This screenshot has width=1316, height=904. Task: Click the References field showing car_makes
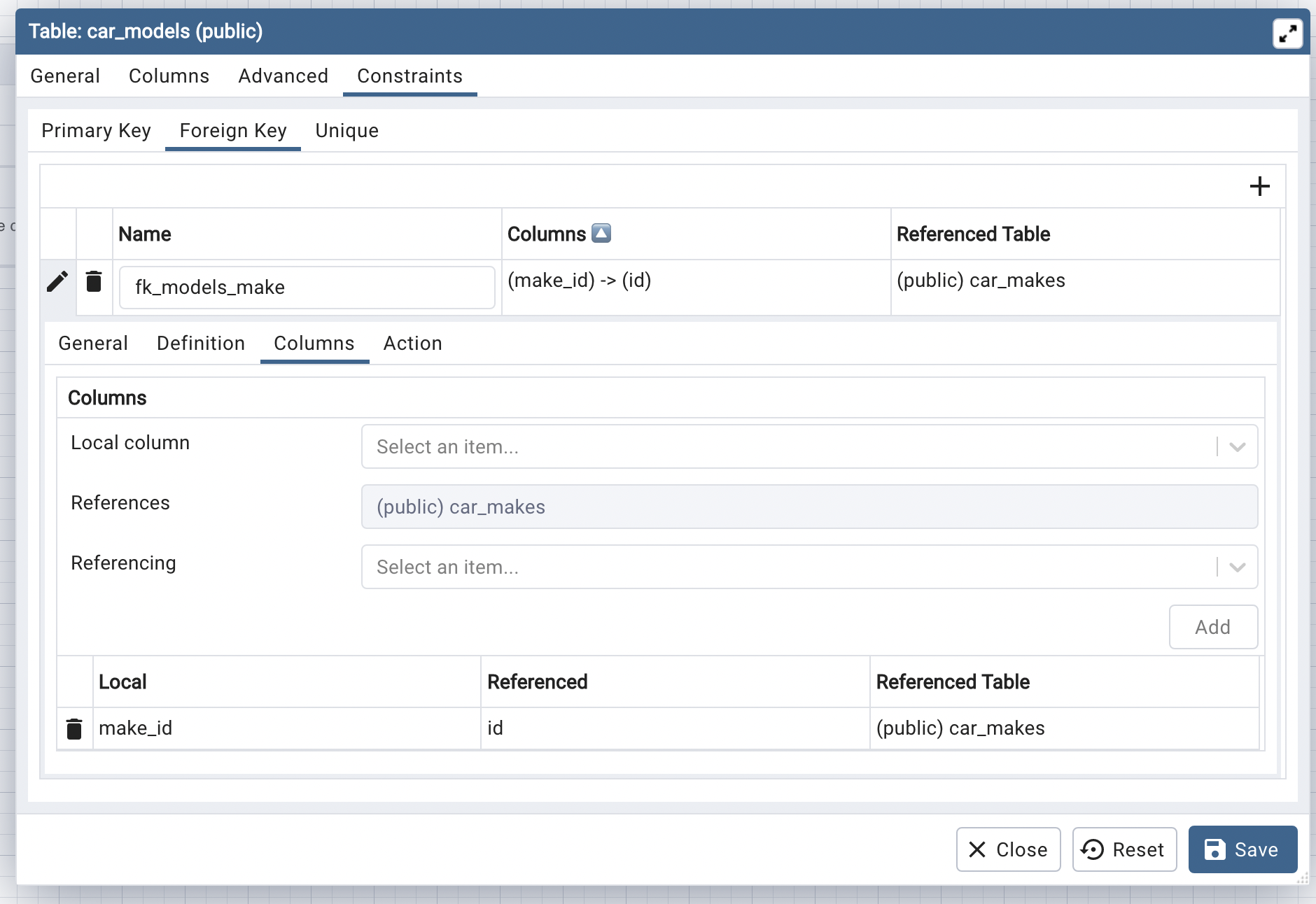[x=808, y=507]
